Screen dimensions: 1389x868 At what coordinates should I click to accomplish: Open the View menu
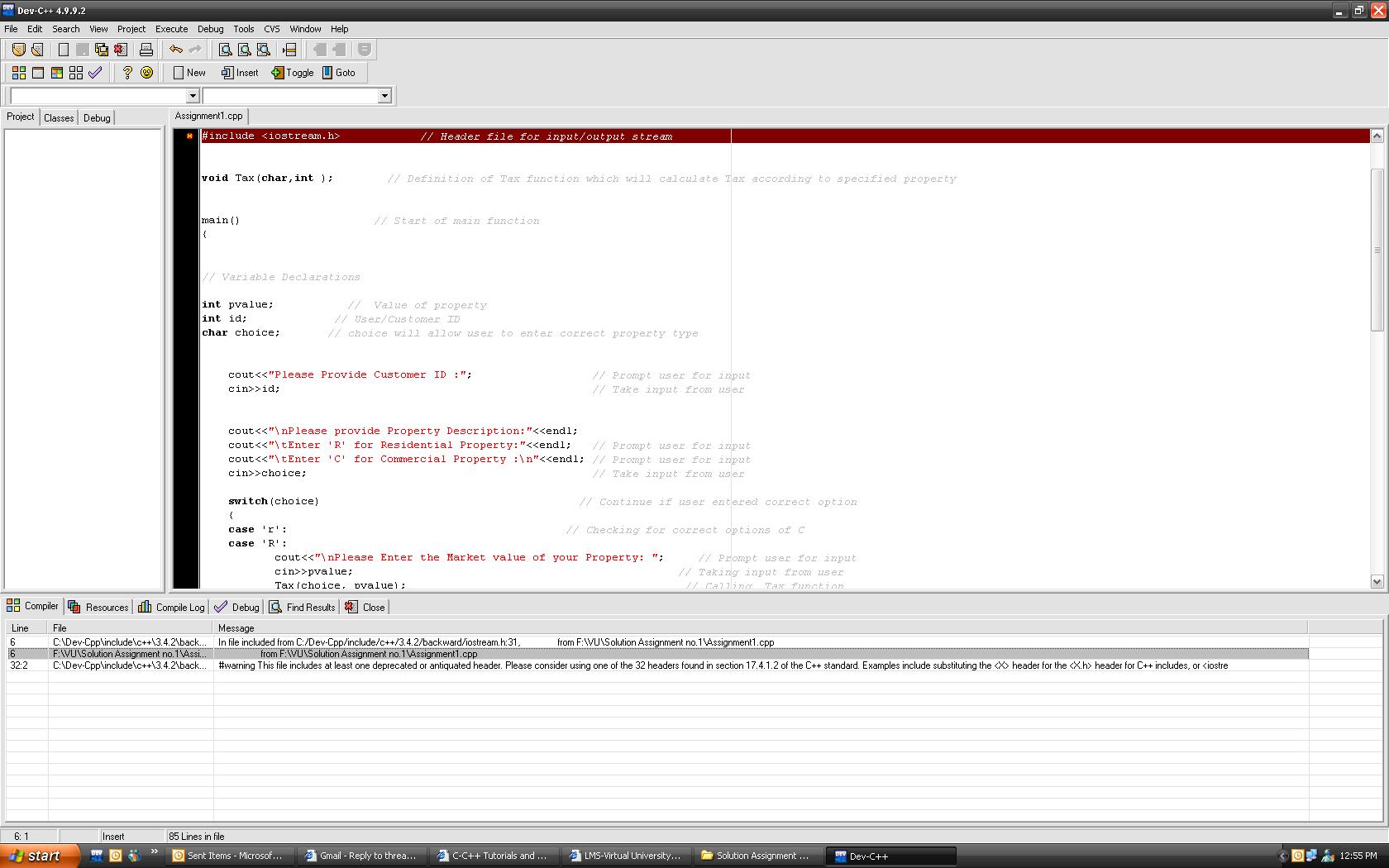coord(98,29)
